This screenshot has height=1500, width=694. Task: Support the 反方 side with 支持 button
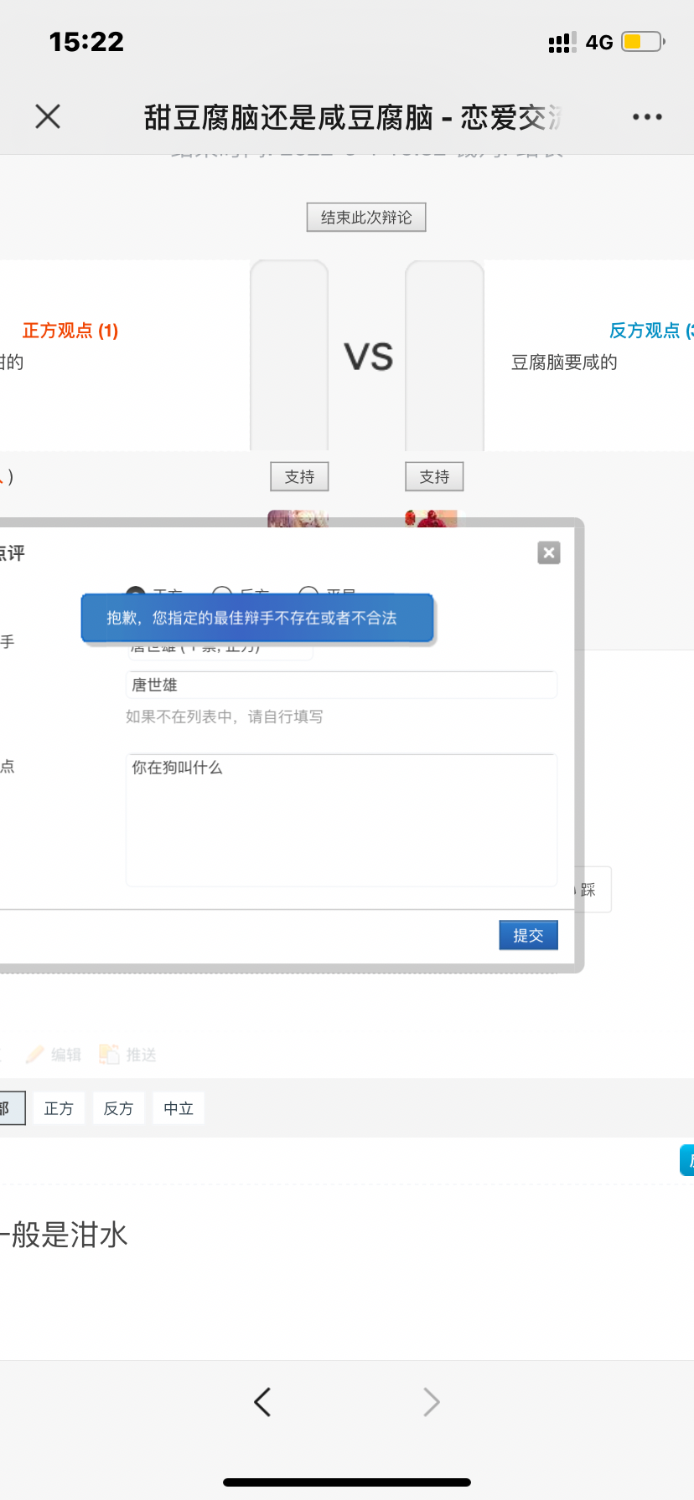434,477
